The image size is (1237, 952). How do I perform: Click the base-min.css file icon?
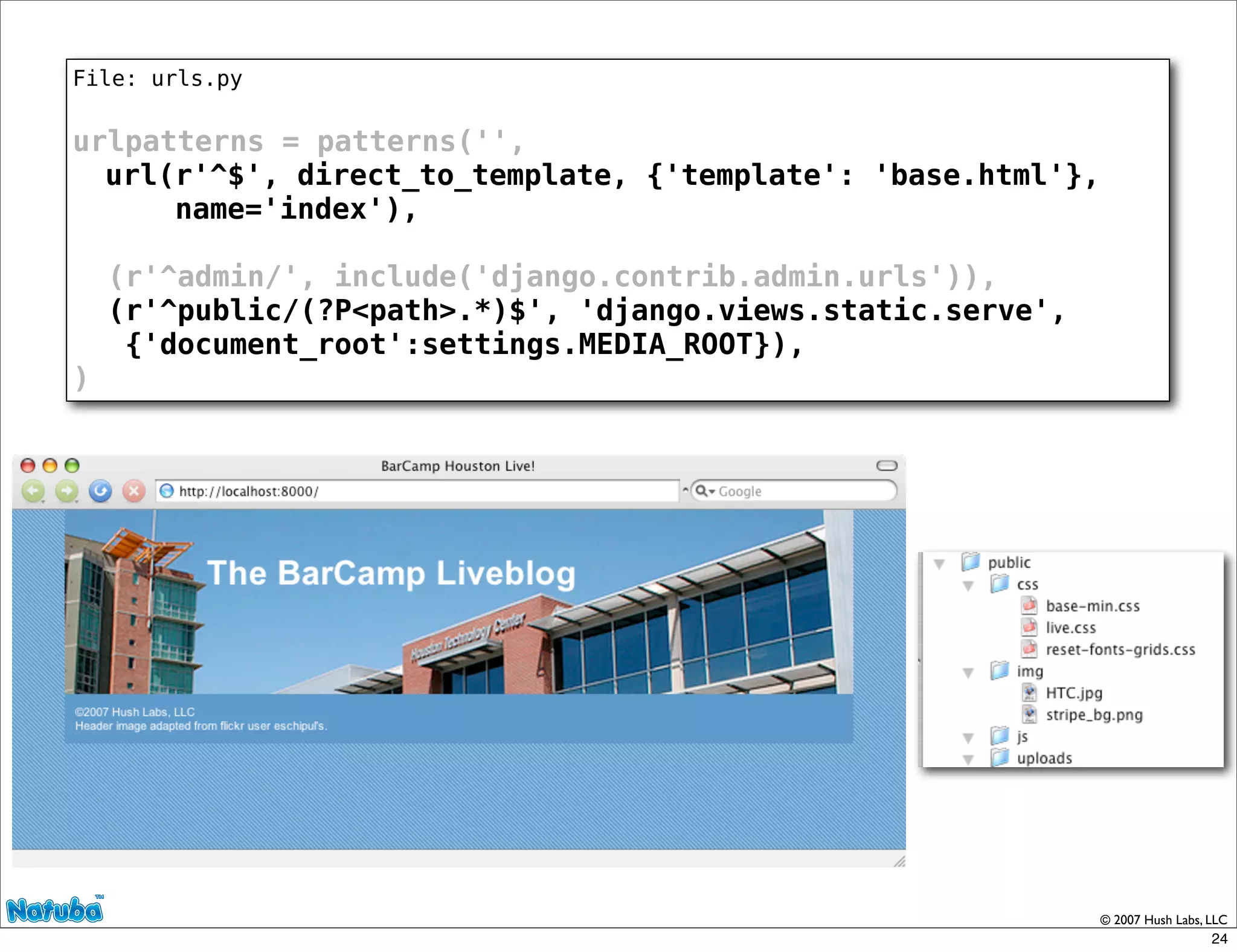pyautogui.click(x=1029, y=605)
